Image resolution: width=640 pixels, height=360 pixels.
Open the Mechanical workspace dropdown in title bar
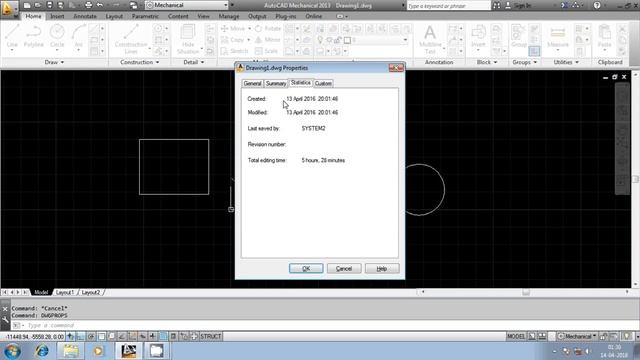(x=187, y=5)
